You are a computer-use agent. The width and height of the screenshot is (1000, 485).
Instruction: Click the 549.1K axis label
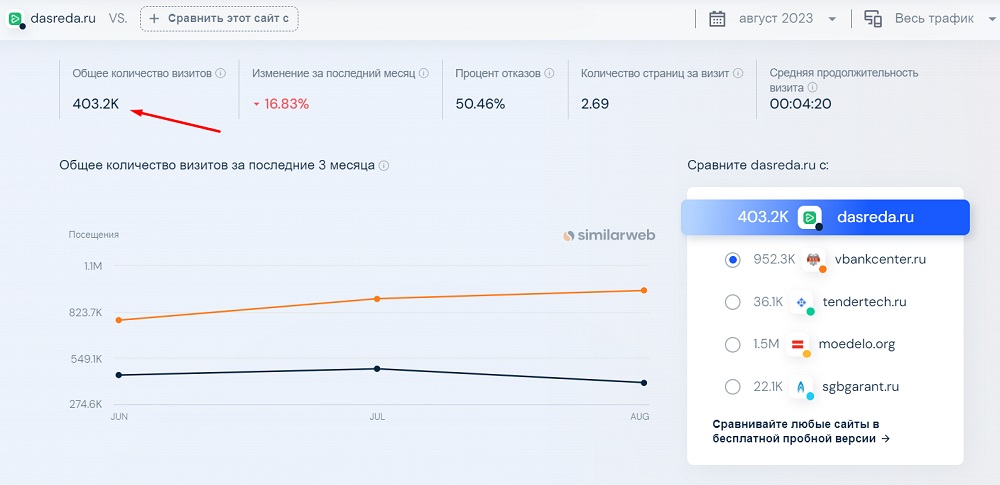[88, 359]
